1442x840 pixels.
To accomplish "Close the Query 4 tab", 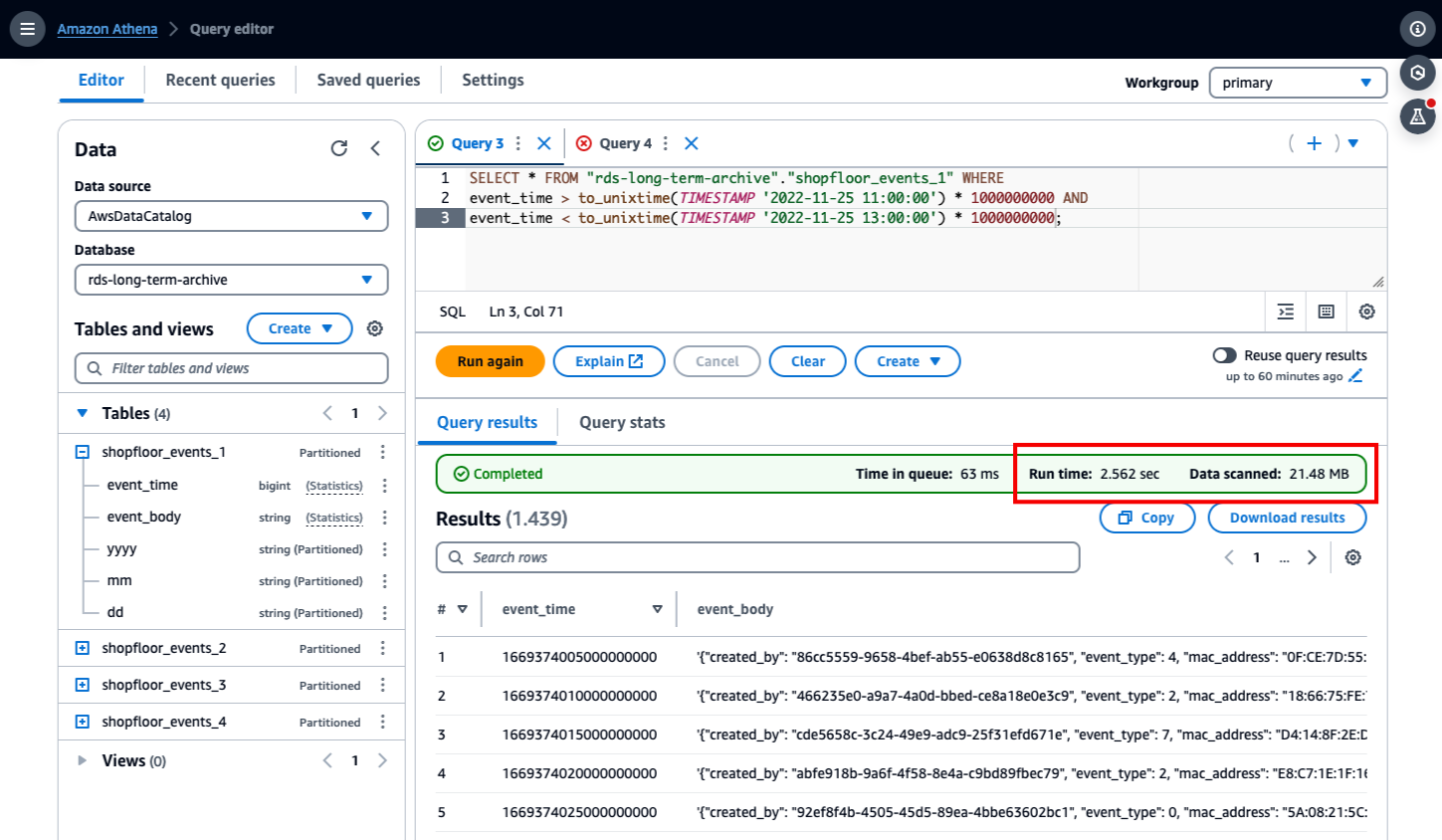I will [692, 143].
